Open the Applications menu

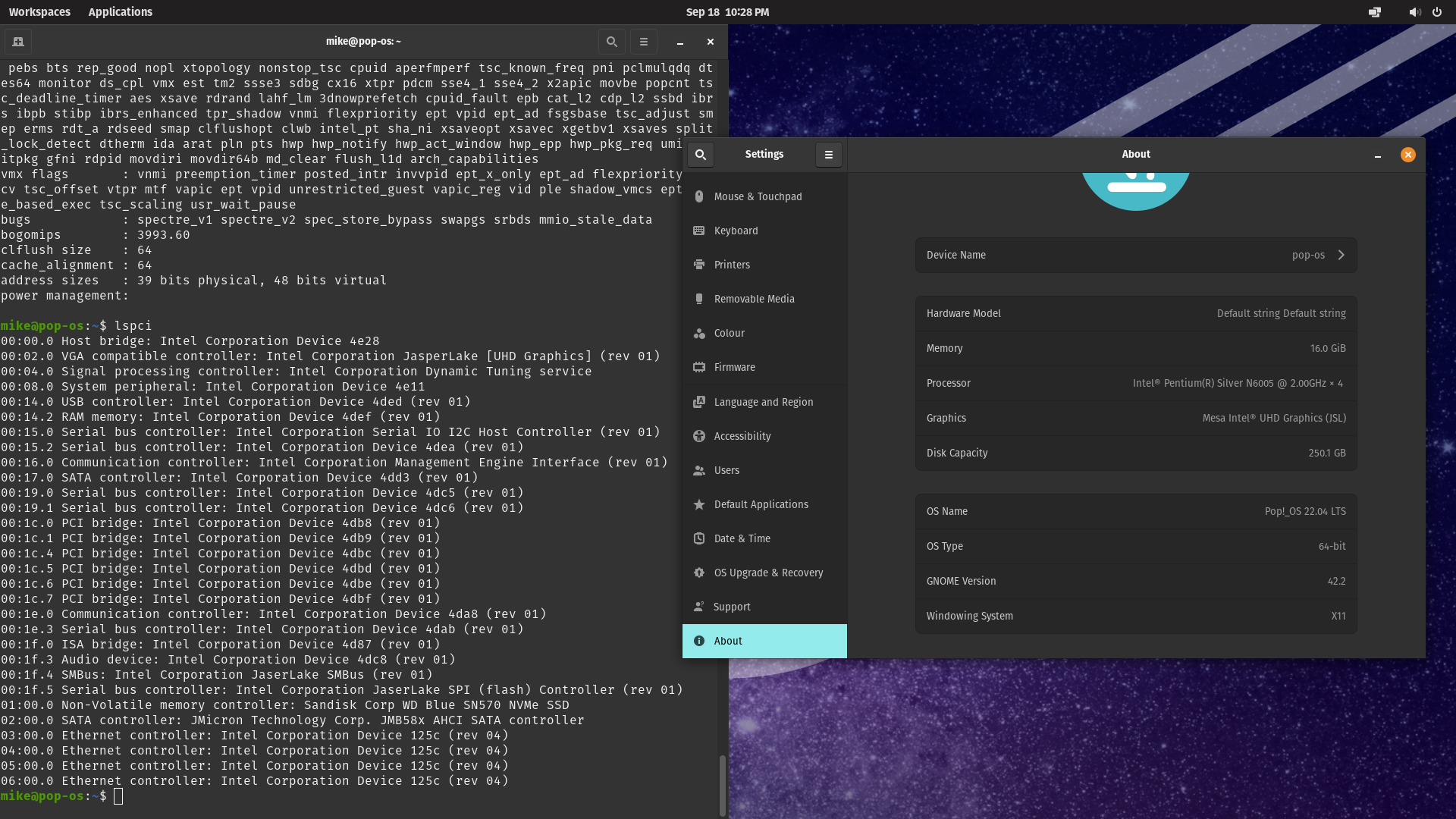pos(120,12)
